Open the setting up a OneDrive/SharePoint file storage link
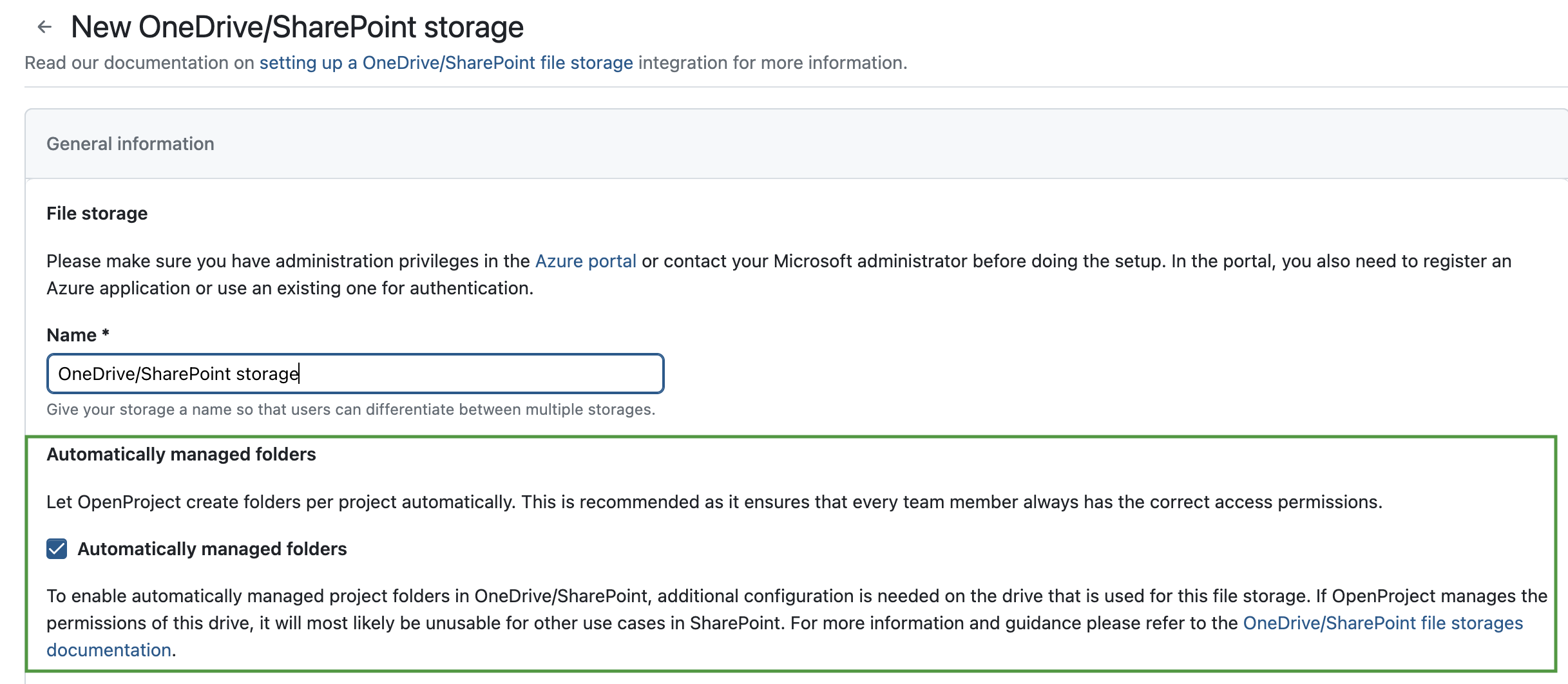Screen dimensions: 1568x684 [x=446, y=62]
